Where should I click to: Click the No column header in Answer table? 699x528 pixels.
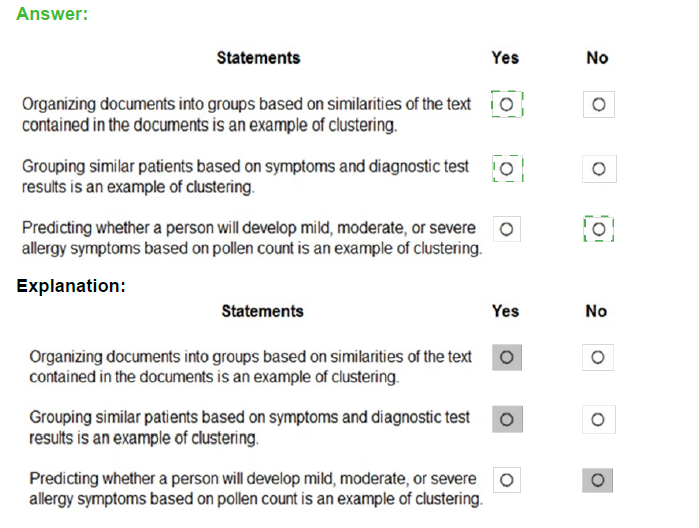[x=597, y=58]
